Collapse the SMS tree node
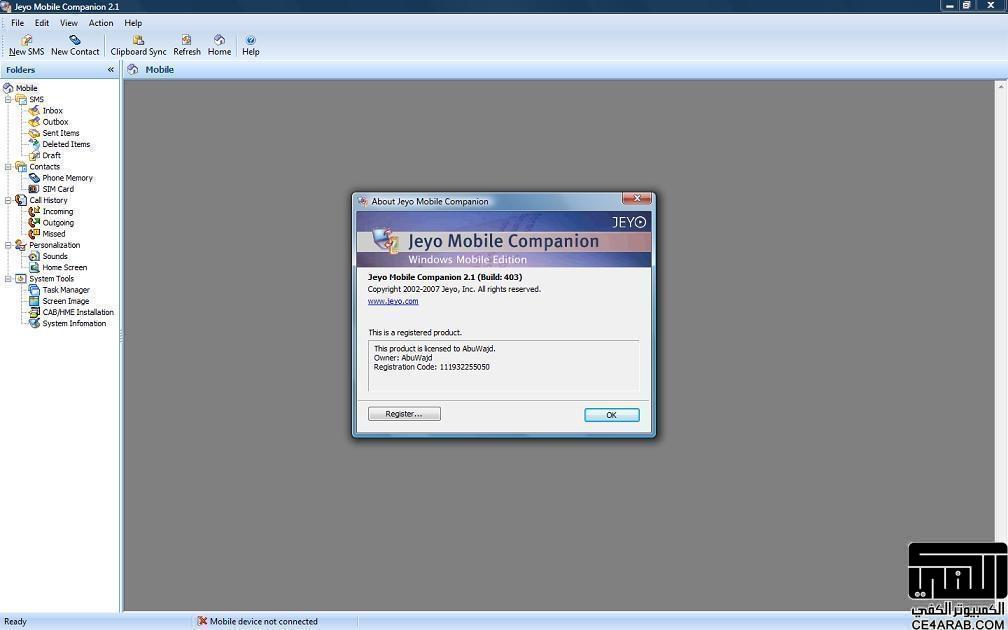Viewport: 1008px width, 630px height. tap(8, 100)
